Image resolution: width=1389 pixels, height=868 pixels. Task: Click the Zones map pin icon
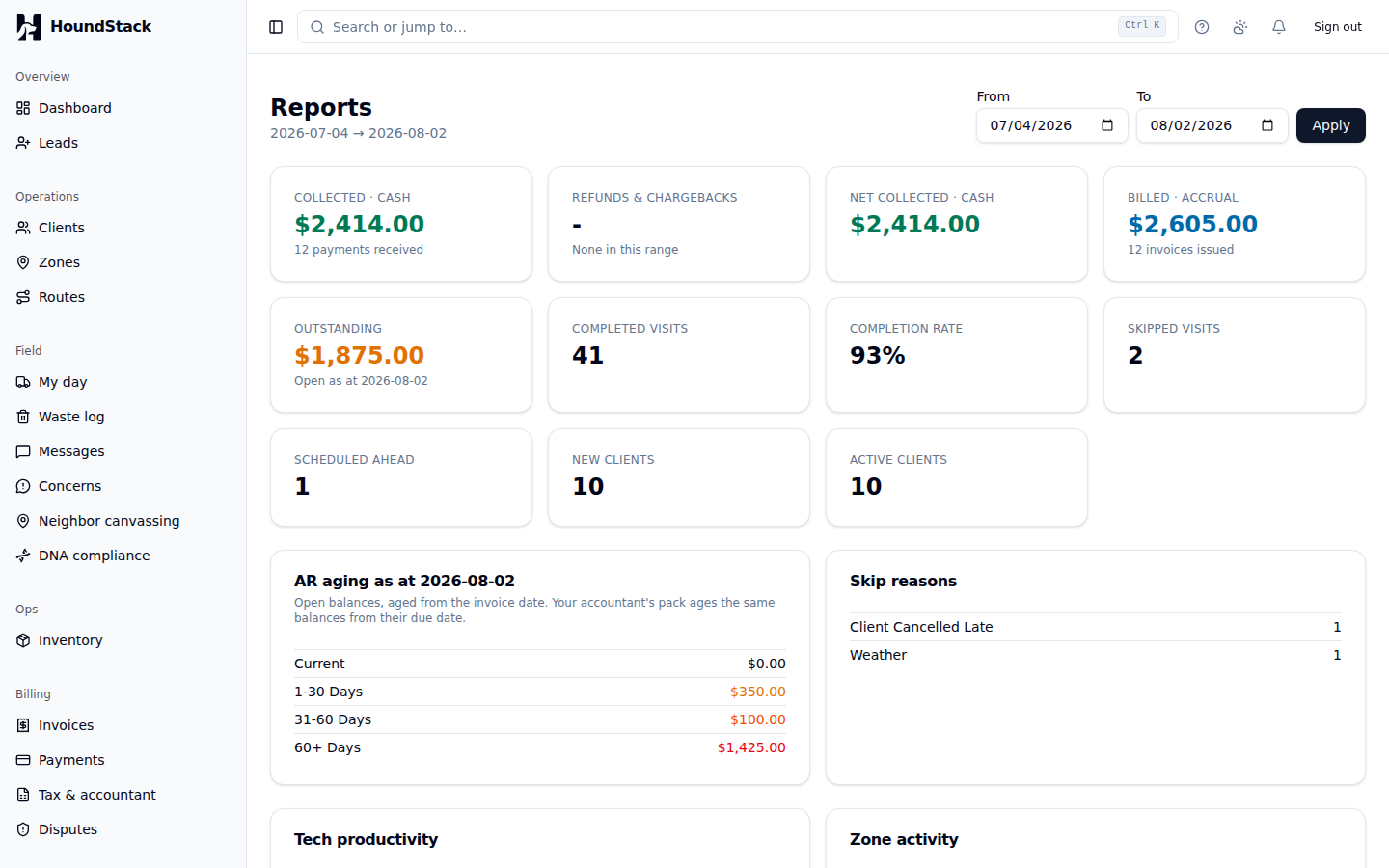coord(23,262)
